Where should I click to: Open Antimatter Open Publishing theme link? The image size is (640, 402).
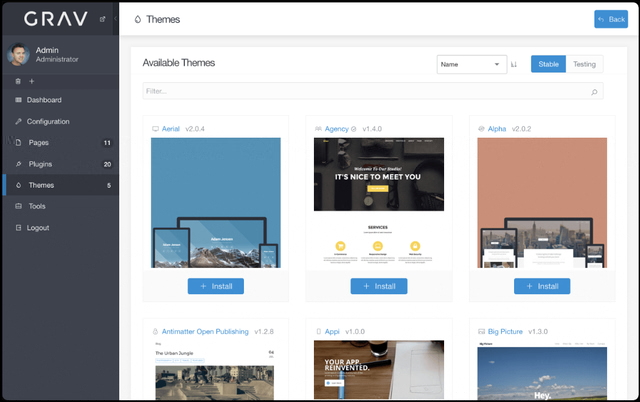(205, 331)
